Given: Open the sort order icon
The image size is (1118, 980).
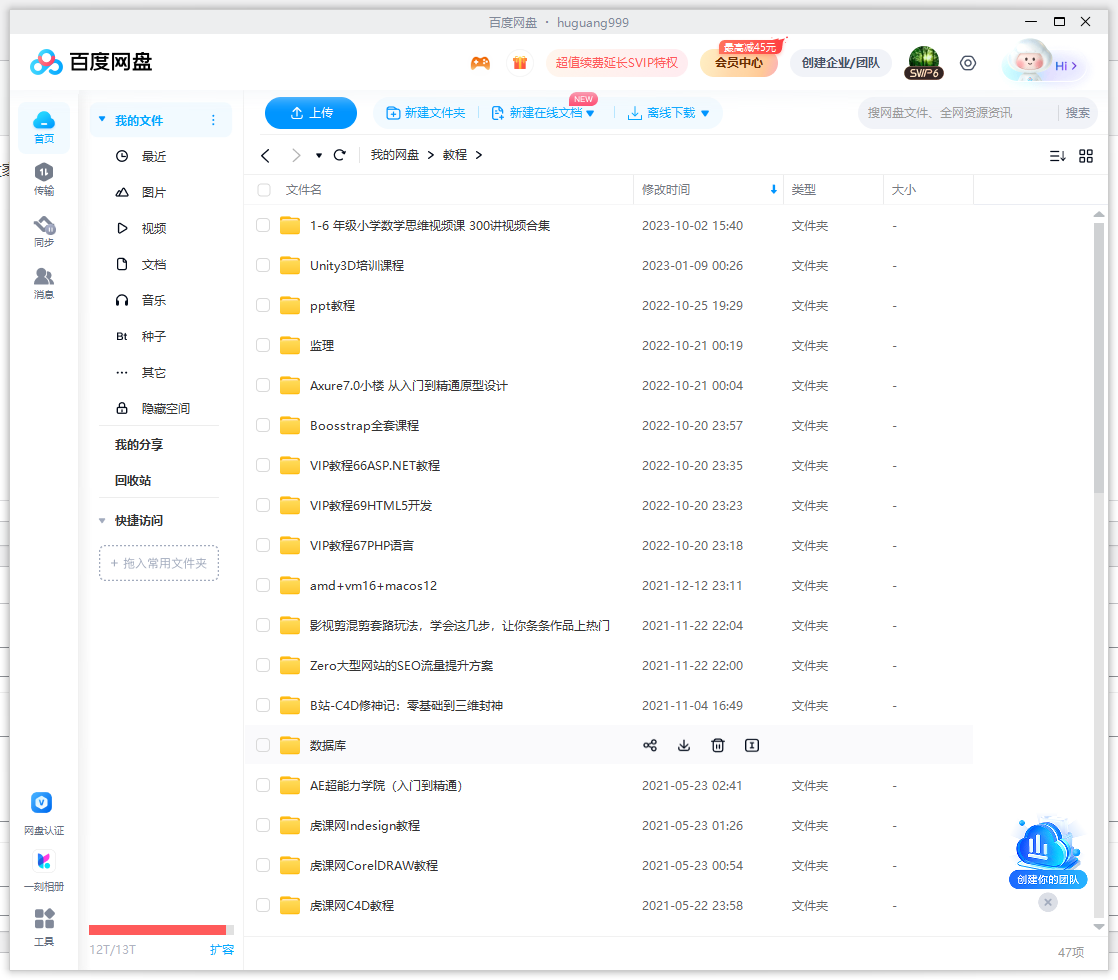Looking at the screenshot, I should click(x=1057, y=155).
